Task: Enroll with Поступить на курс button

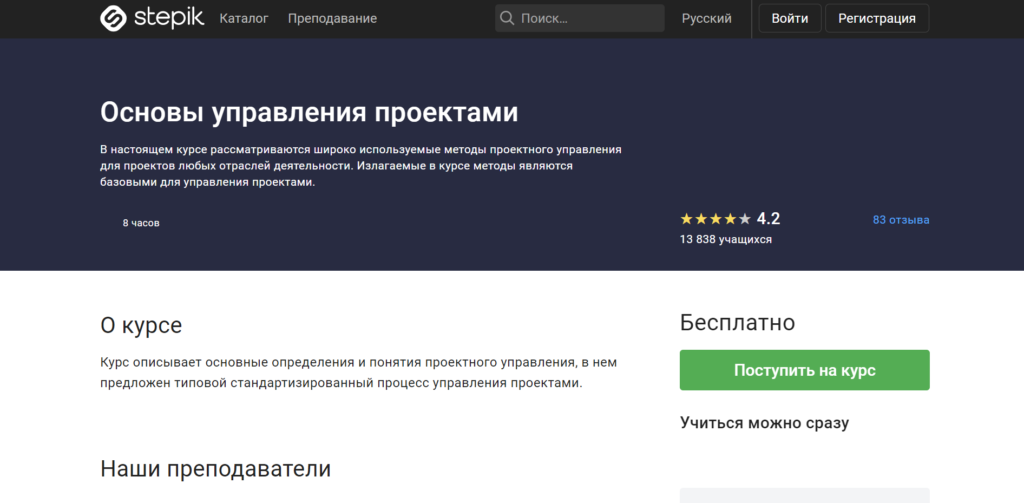Action: 804,370
